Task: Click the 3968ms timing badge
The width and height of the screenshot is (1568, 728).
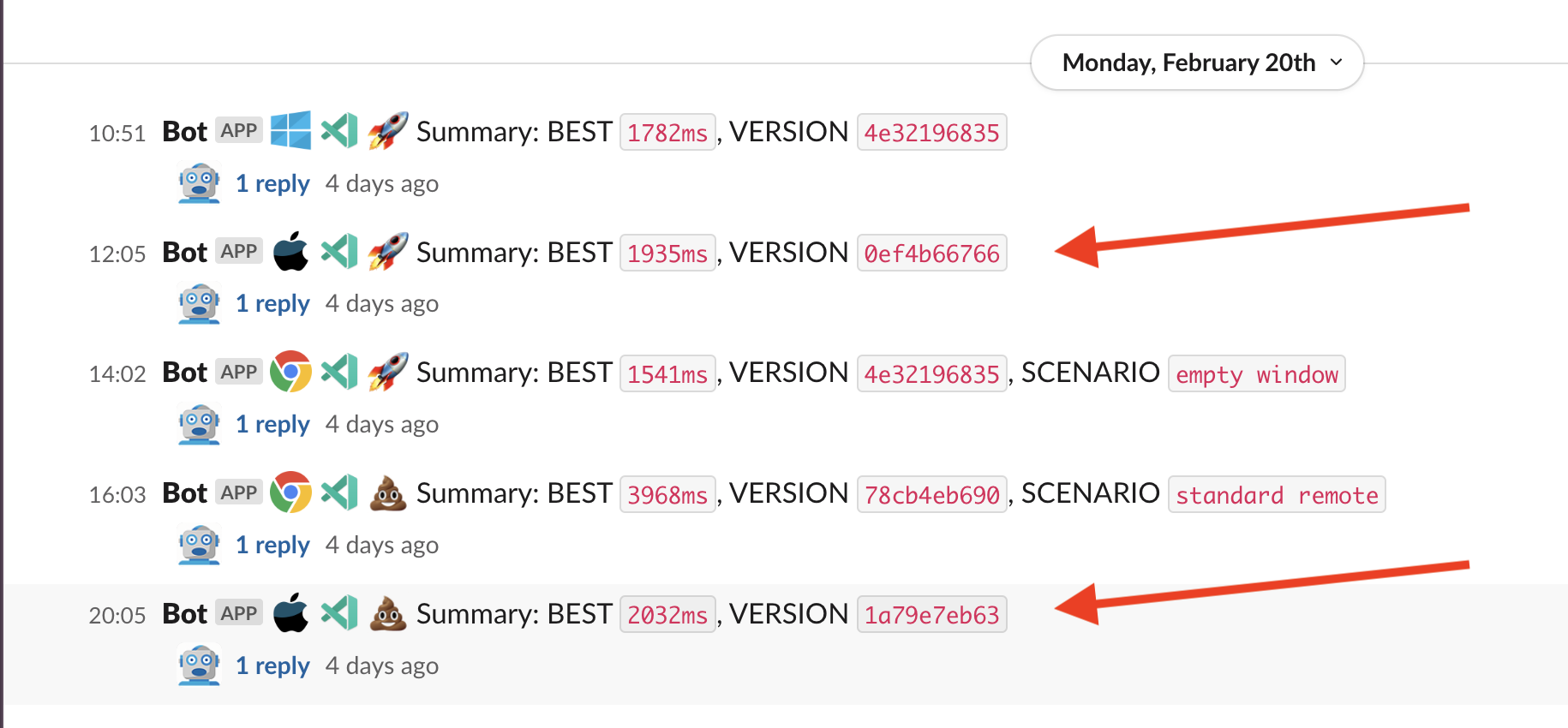Action: (667, 494)
